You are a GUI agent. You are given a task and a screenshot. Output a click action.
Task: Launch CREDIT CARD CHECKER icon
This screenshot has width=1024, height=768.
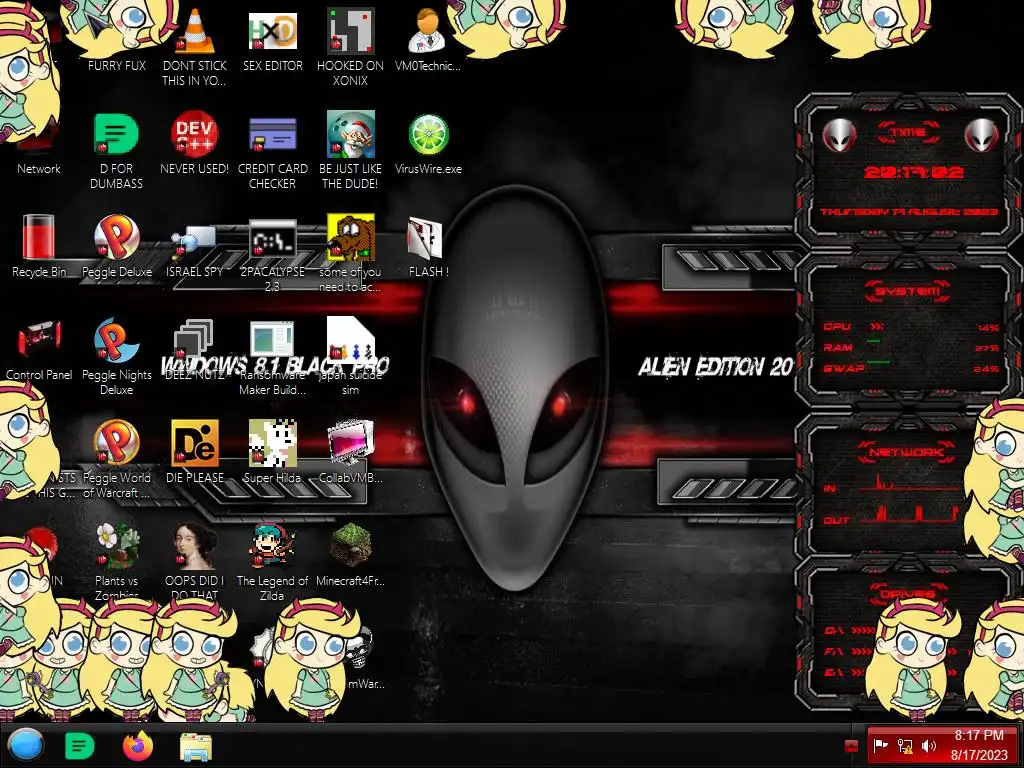(272, 136)
